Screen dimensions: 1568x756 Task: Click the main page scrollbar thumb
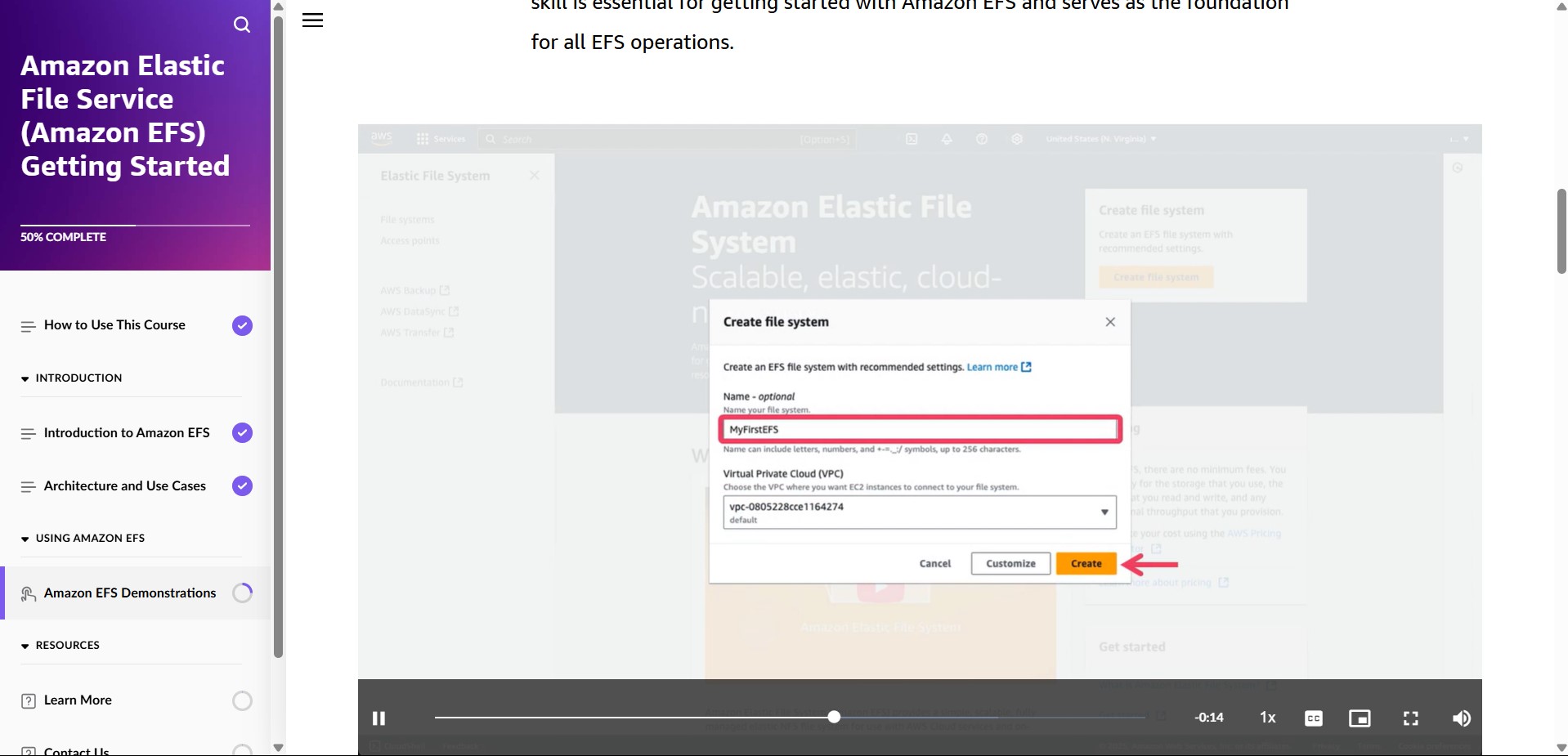pos(1561,231)
